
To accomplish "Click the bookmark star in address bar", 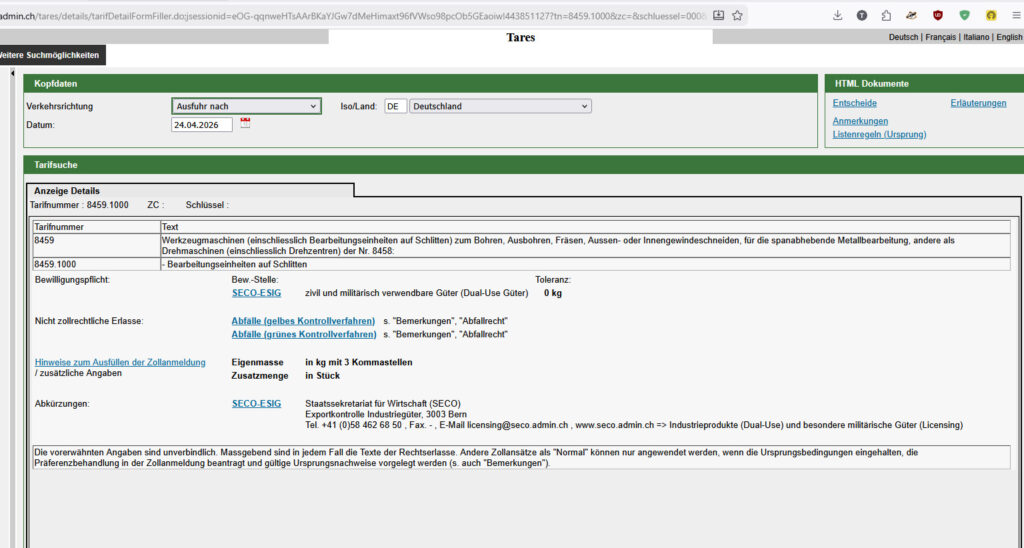I will [737, 15].
